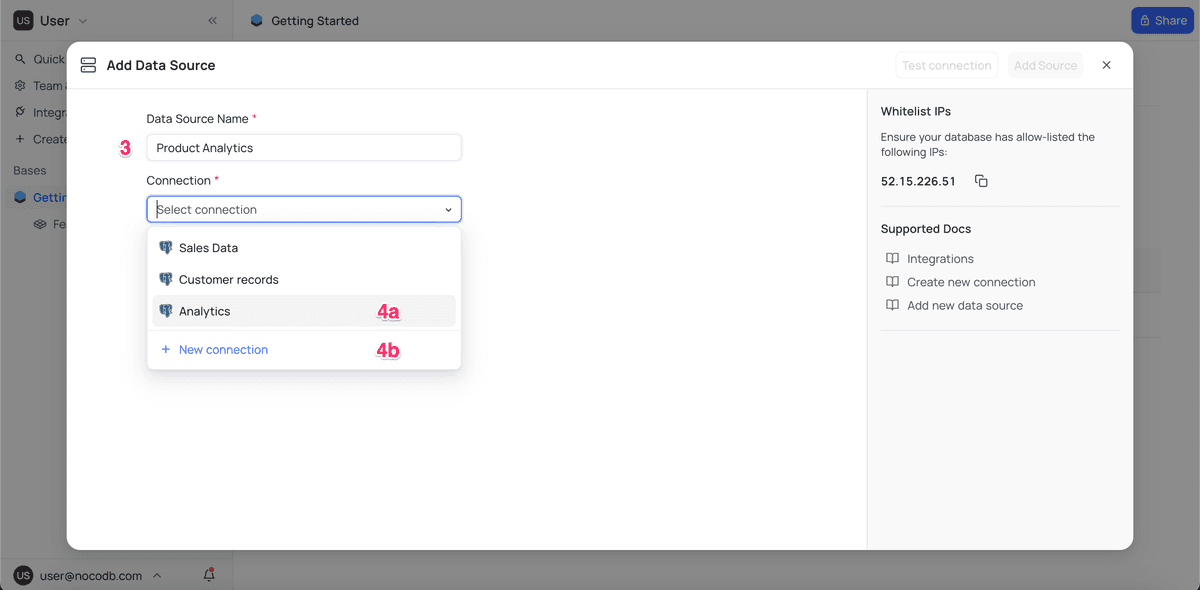Click the Getting Started base icon
Screen dimensions: 1200x590
(22, 197)
